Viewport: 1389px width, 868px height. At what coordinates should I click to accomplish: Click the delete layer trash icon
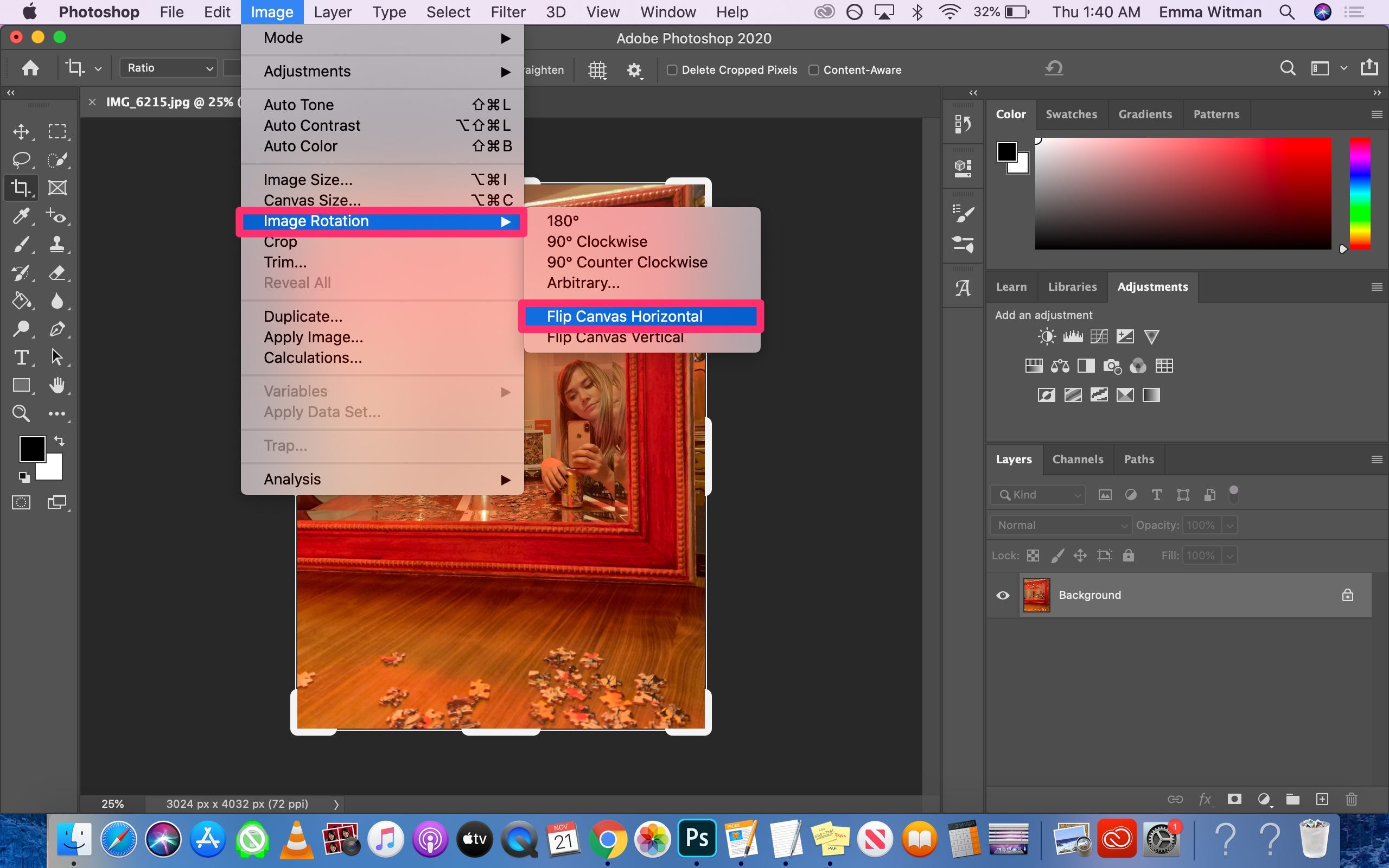click(1351, 799)
